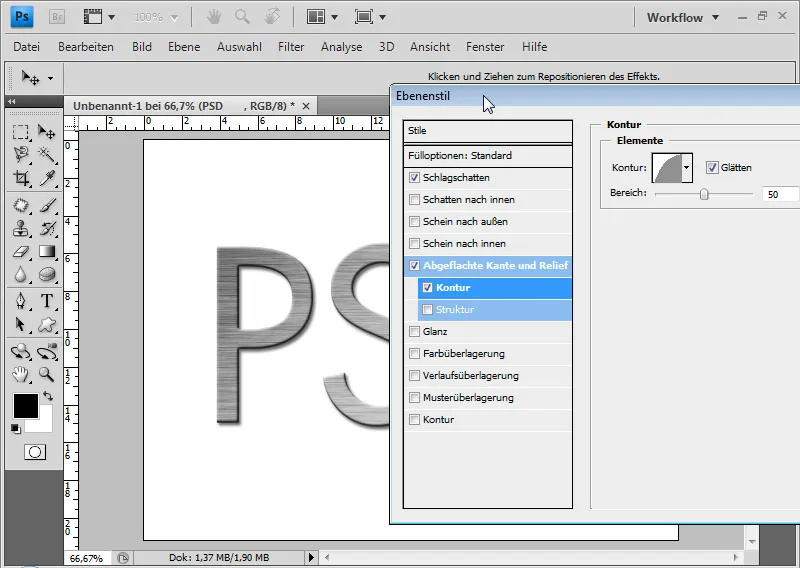Uncheck the highlighted Kontur sub-item checkbox

click(x=428, y=287)
